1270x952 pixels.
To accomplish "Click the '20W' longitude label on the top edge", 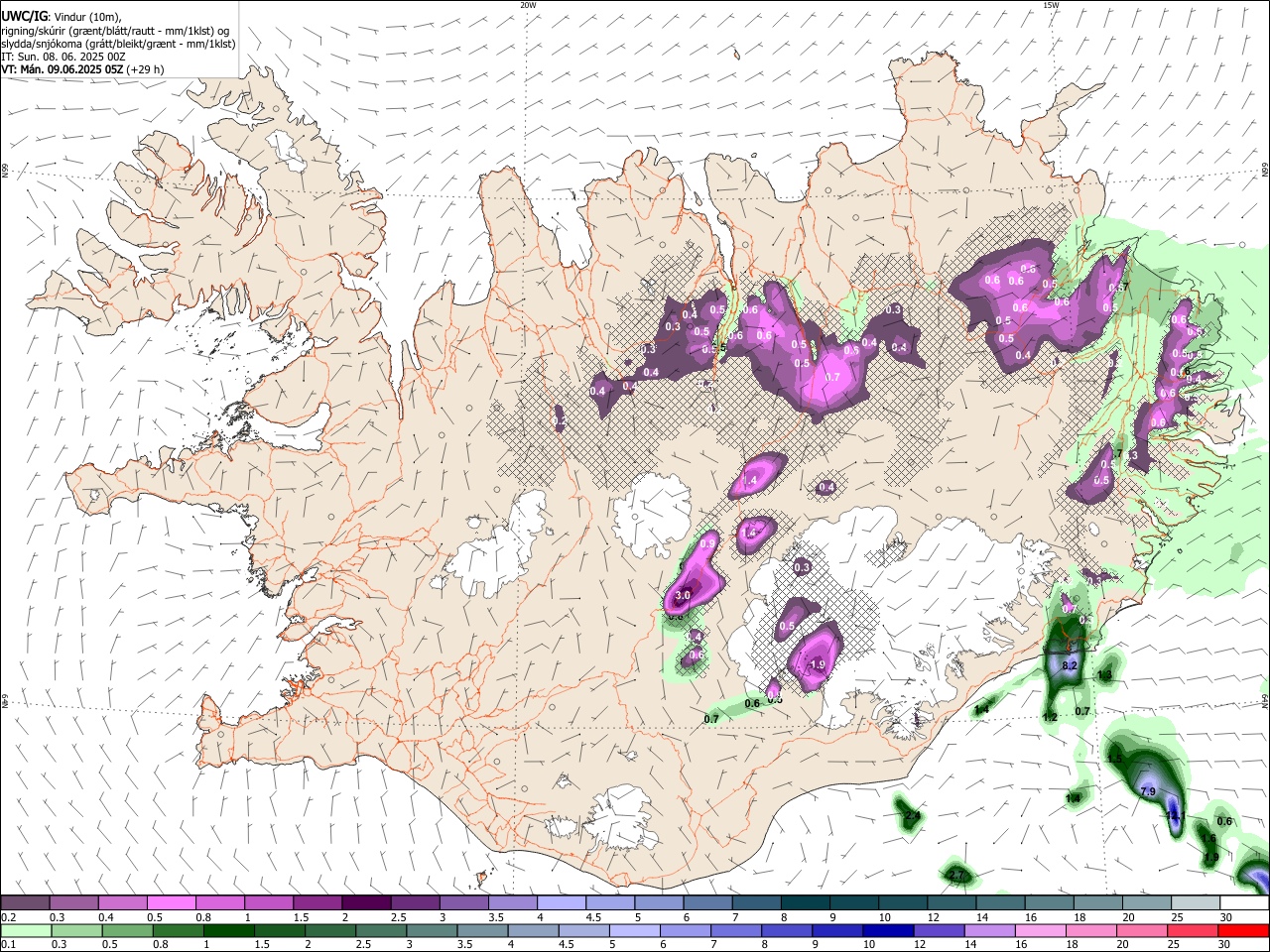I will [x=528, y=5].
